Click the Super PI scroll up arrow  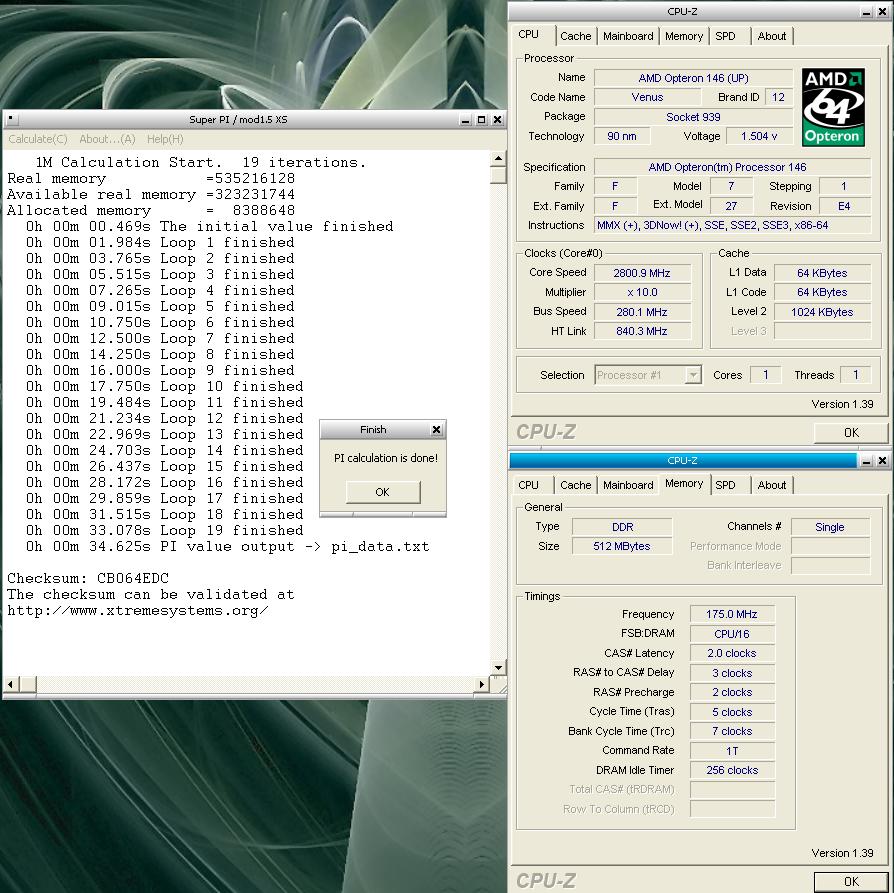pyautogui.click(x=498, y=159)
